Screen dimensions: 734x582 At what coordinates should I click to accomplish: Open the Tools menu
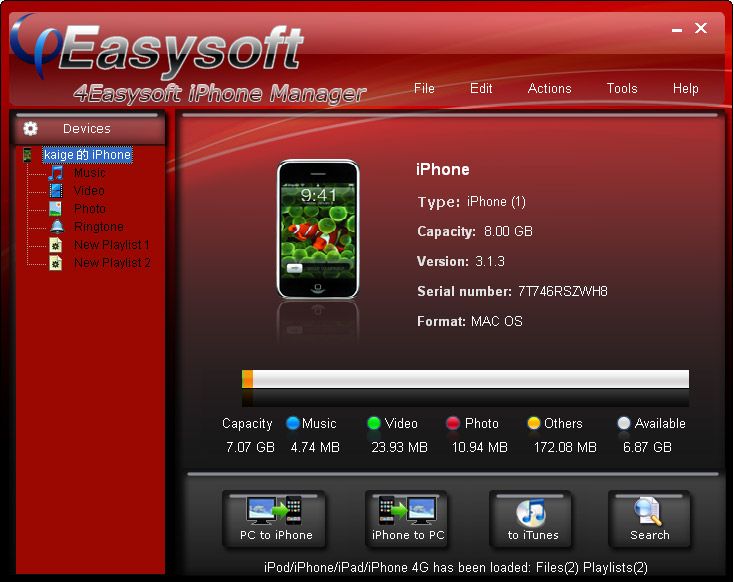coord(622,88)
